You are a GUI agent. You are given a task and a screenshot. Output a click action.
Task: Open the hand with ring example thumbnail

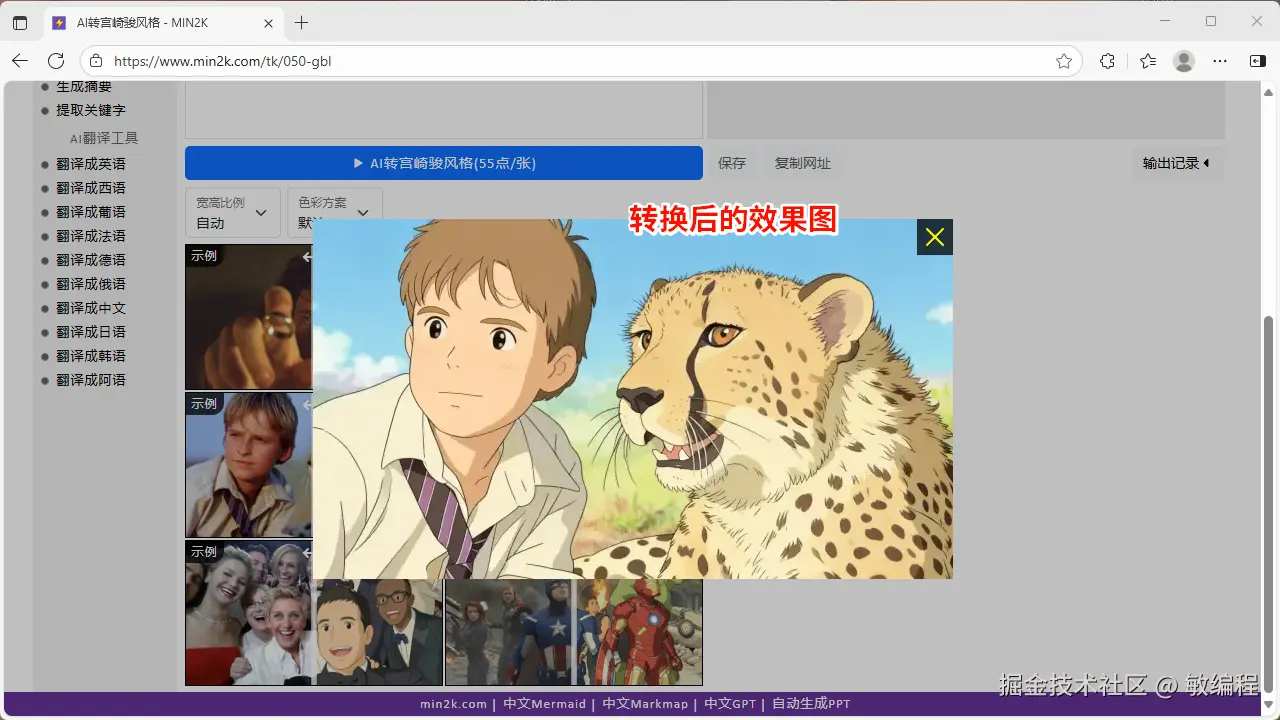point(249,317)
